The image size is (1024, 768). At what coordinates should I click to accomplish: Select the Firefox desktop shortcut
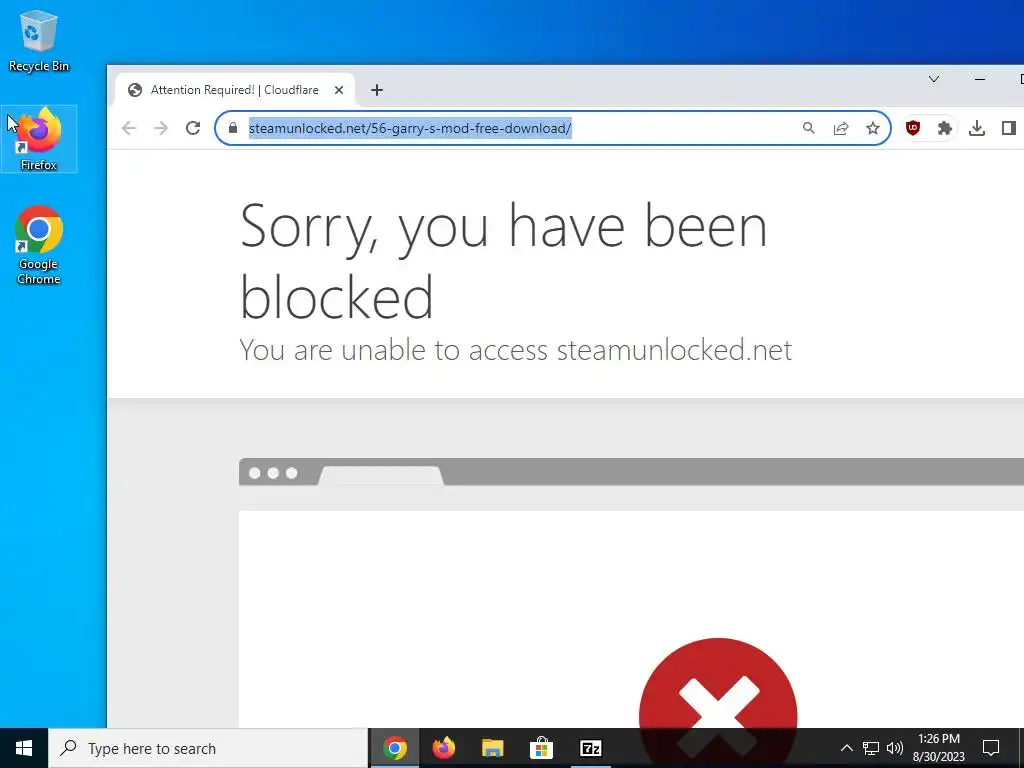(x=39, y=139)
